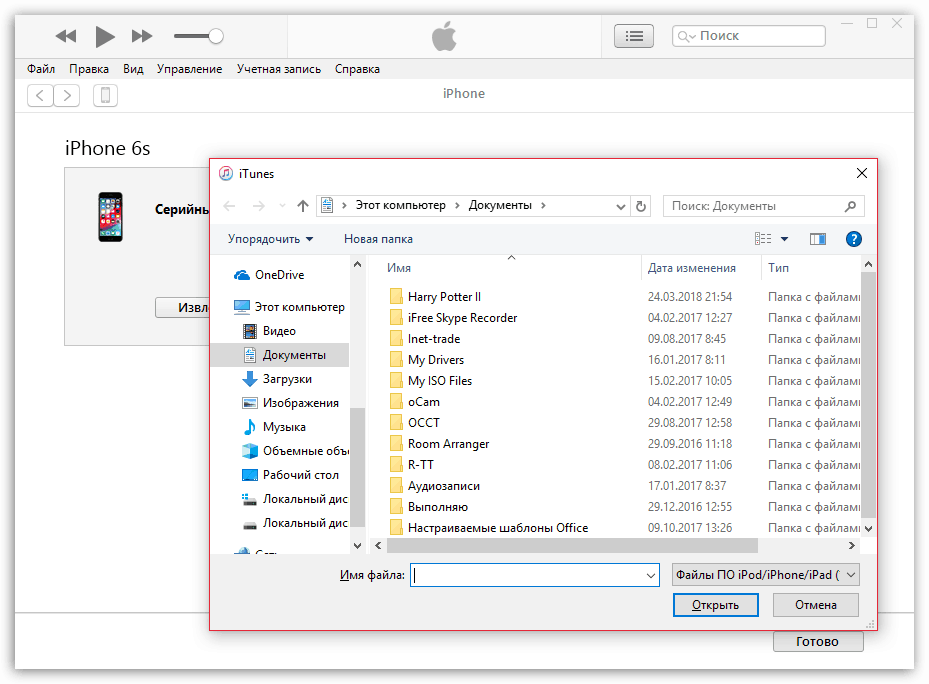Toggle the preview pane icon
Viewport: 929px width, 684px height.
pyautogui.click(x=818, y=239)
